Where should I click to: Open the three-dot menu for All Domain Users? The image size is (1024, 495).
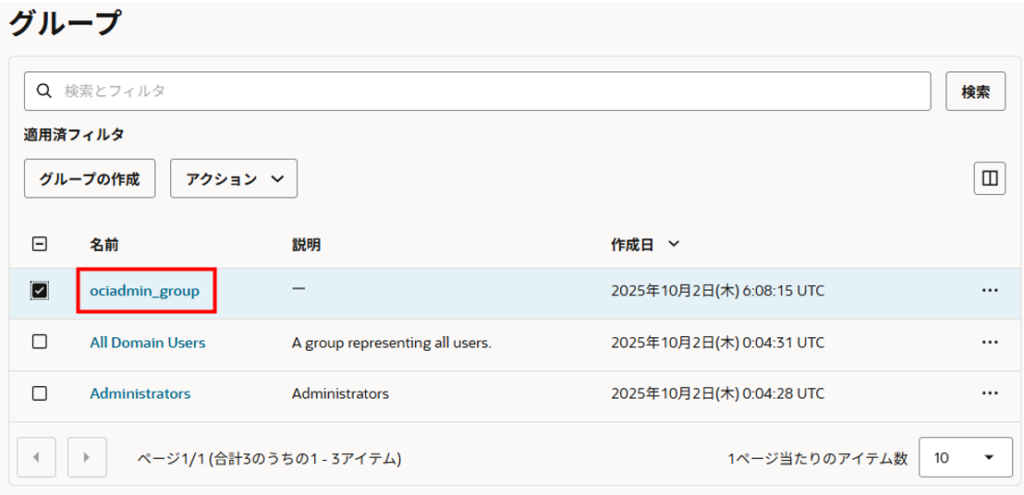989,342
